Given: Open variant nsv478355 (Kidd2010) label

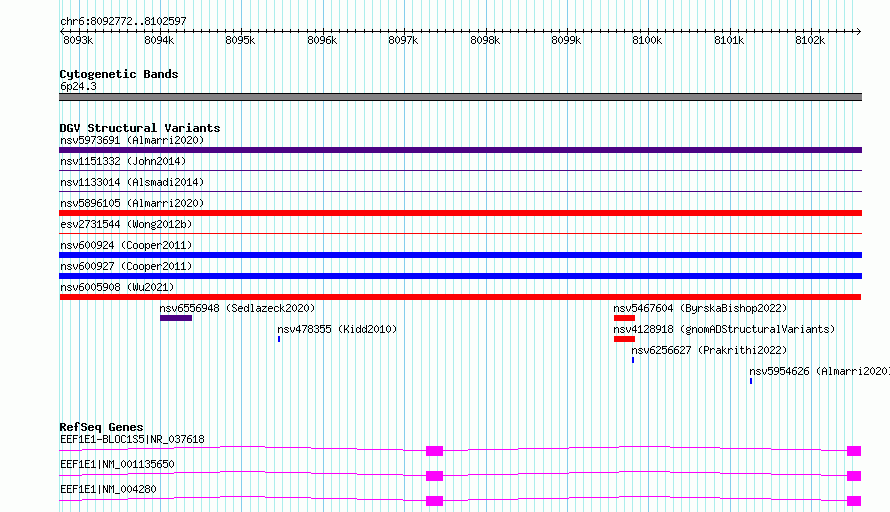Looking at the screenshot, I should coord(337,329).
